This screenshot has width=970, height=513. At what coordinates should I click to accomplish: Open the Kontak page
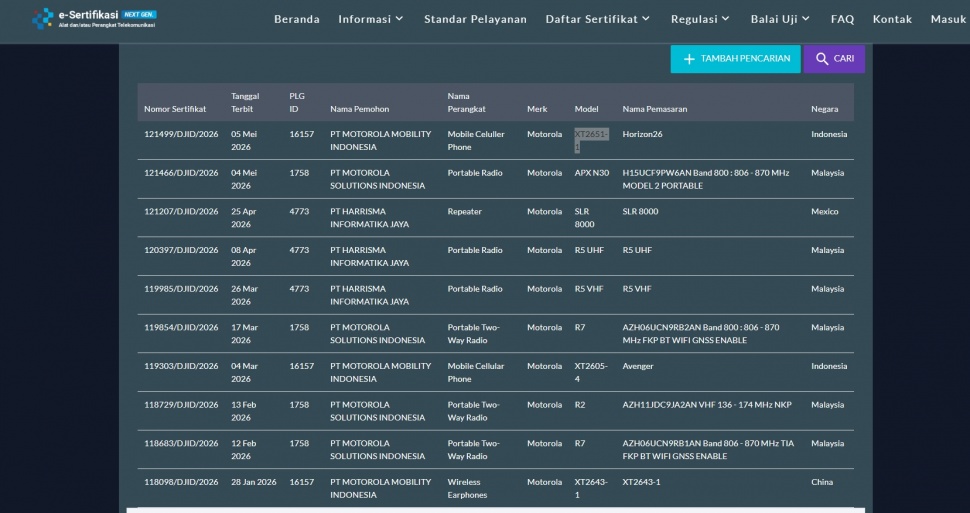coord(892,19)
